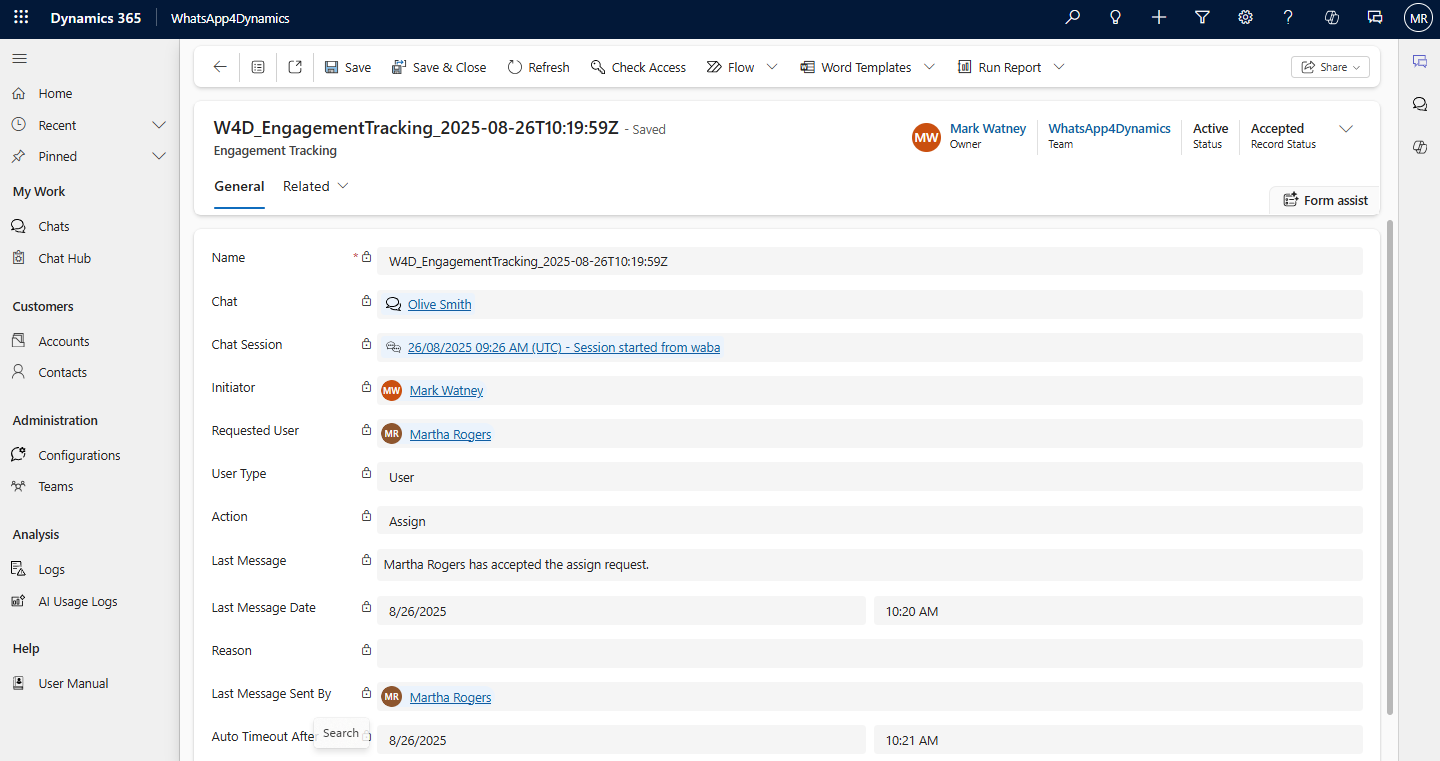
Task: Open the Related tab menu
Action: click(x=315, y=186)
